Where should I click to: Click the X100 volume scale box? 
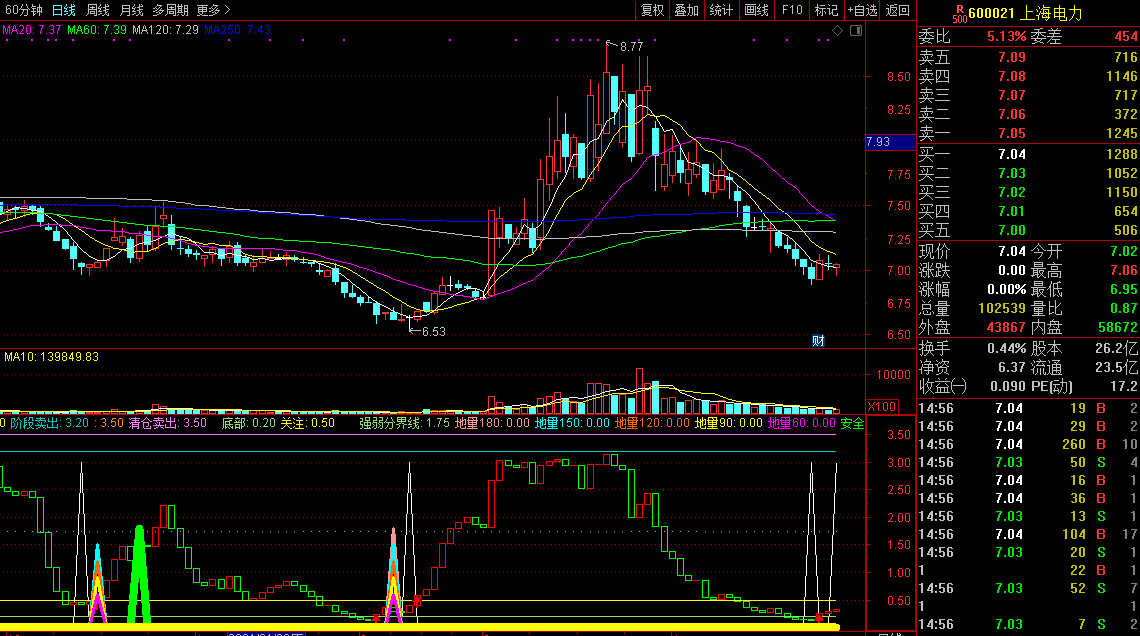point(882,406)
